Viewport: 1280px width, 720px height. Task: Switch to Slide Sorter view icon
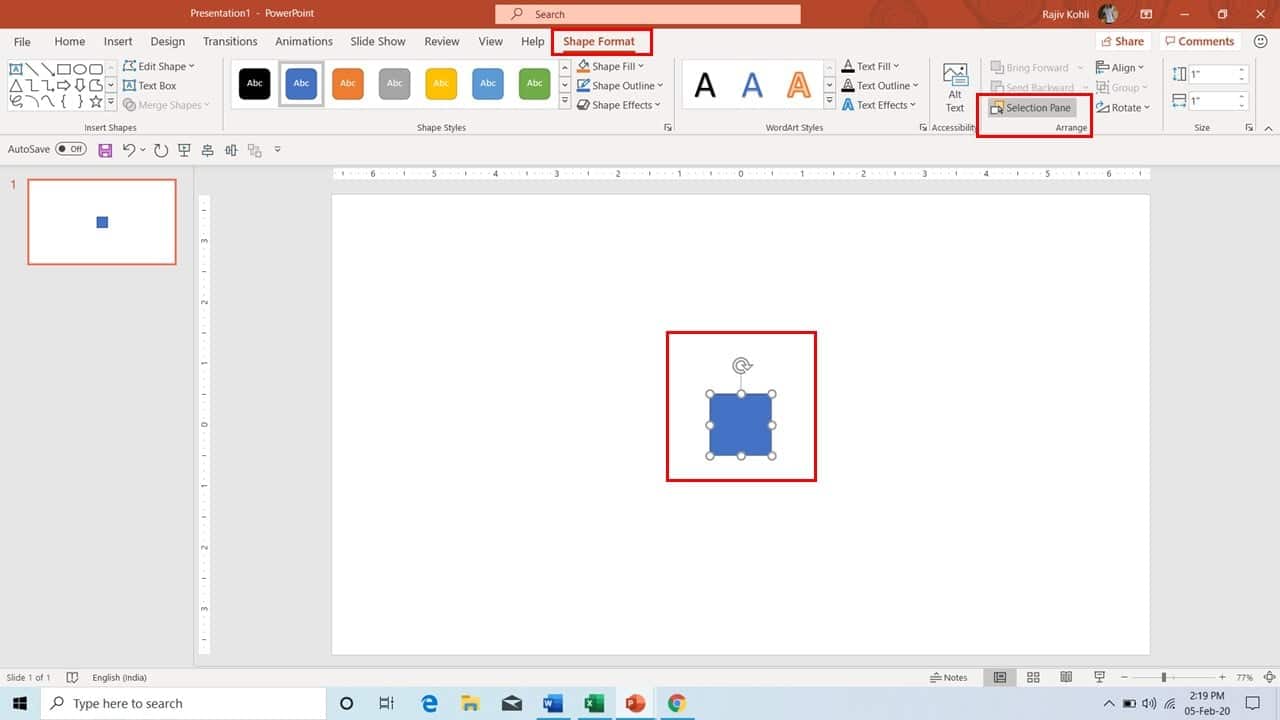coord(1033,677)
